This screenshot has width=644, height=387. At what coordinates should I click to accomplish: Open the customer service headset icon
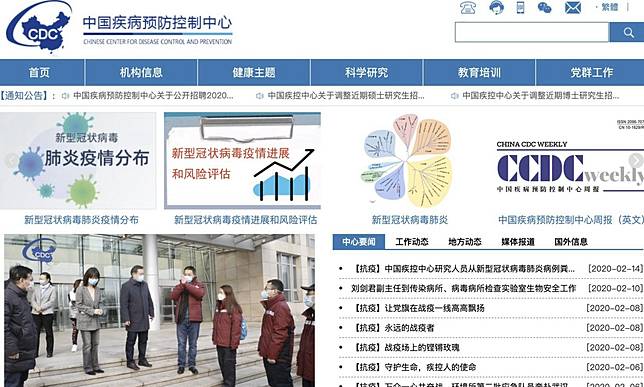(496, 8)
